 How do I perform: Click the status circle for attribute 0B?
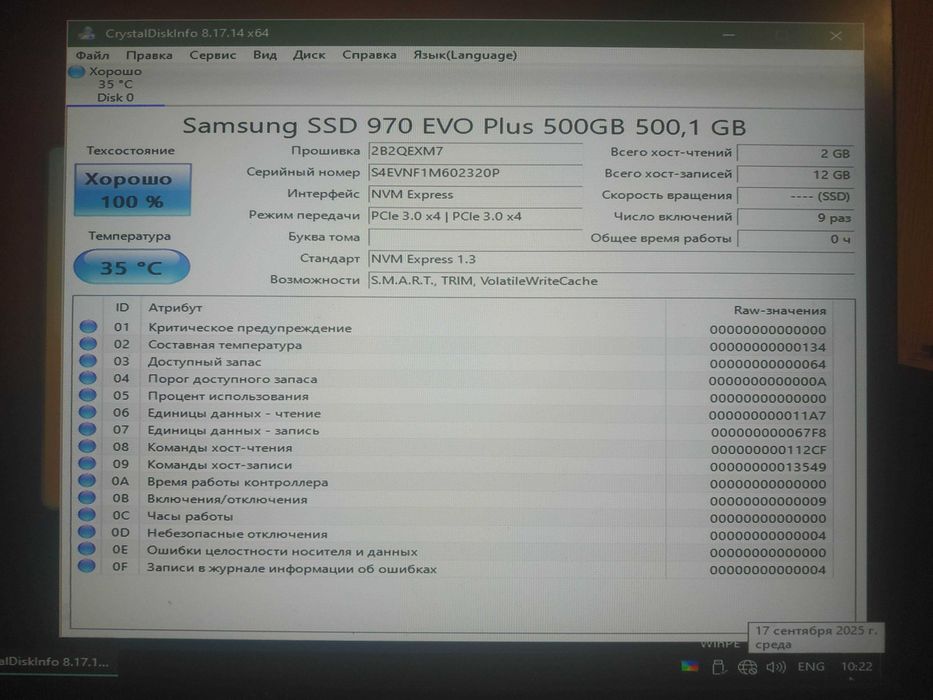tap(87, 498)
